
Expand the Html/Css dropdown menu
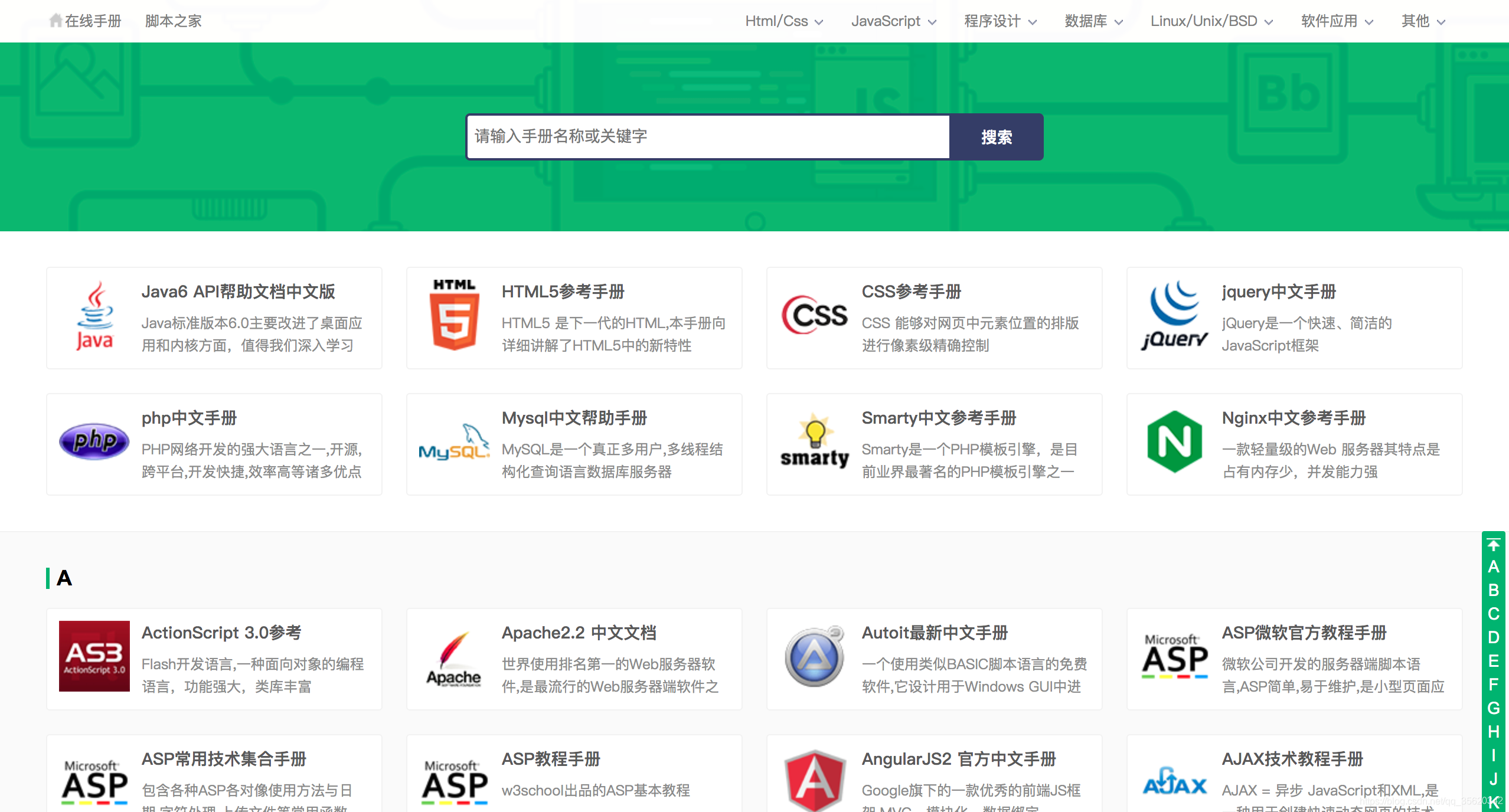784,21
